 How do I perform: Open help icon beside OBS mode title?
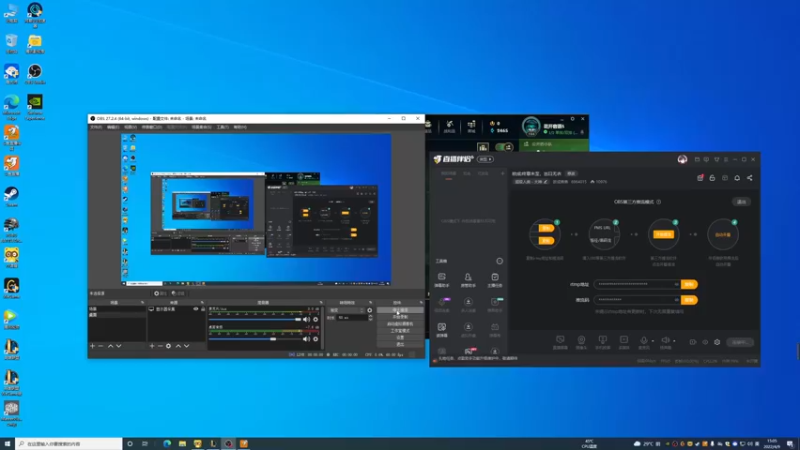659,202
